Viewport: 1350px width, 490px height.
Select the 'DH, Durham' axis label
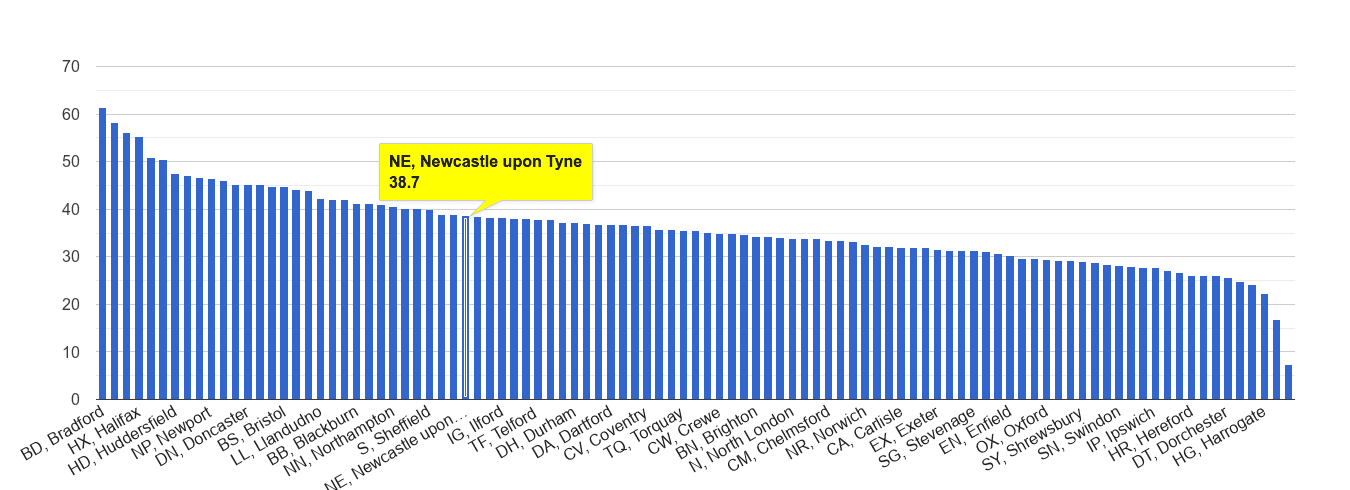(x=536, y=430)
